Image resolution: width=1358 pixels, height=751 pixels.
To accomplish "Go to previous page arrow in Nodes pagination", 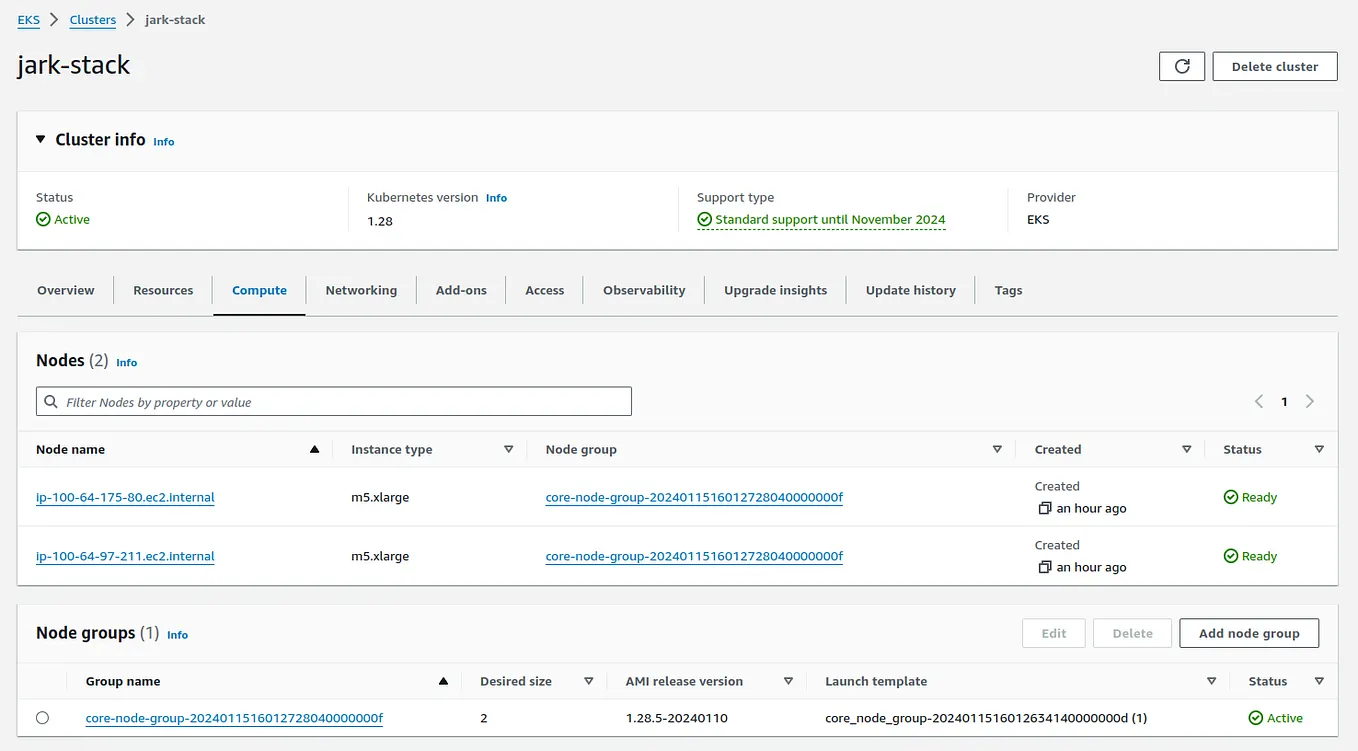I will [1259, 401].
